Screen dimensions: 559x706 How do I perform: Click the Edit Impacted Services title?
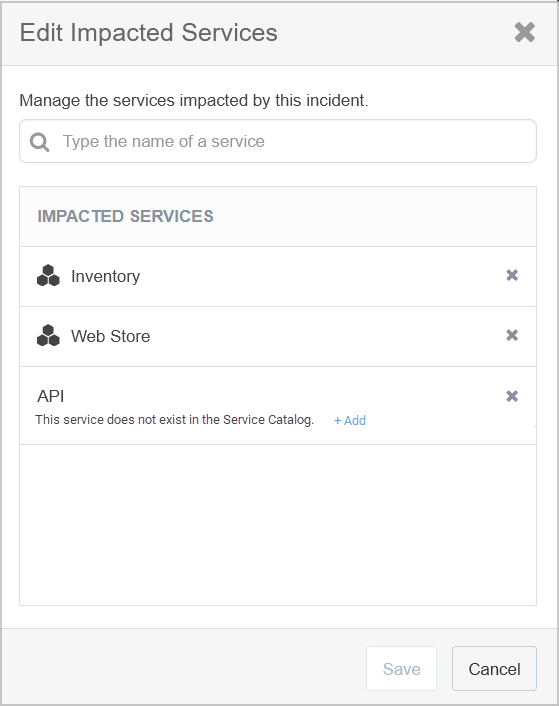coord(149,33)
